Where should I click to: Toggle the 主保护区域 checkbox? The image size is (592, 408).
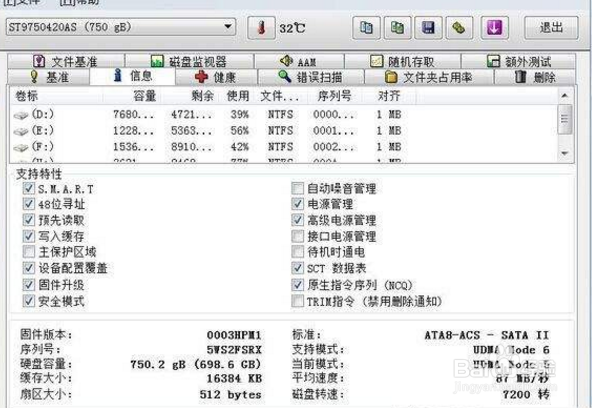point(29,252)
